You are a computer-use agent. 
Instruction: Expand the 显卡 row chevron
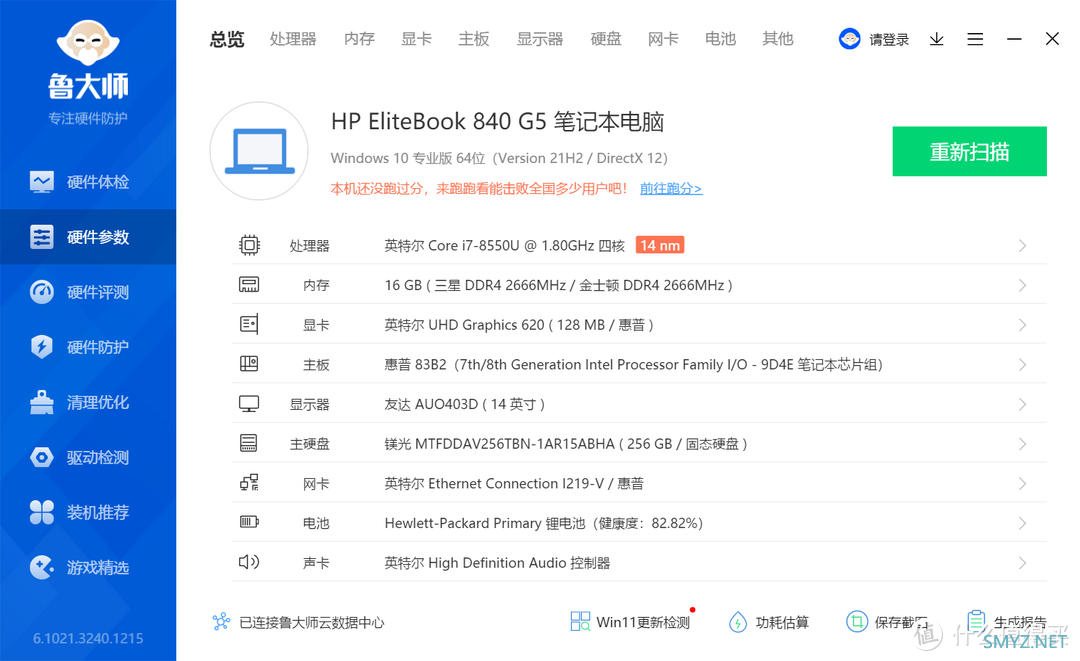(x=1022, y=325)
